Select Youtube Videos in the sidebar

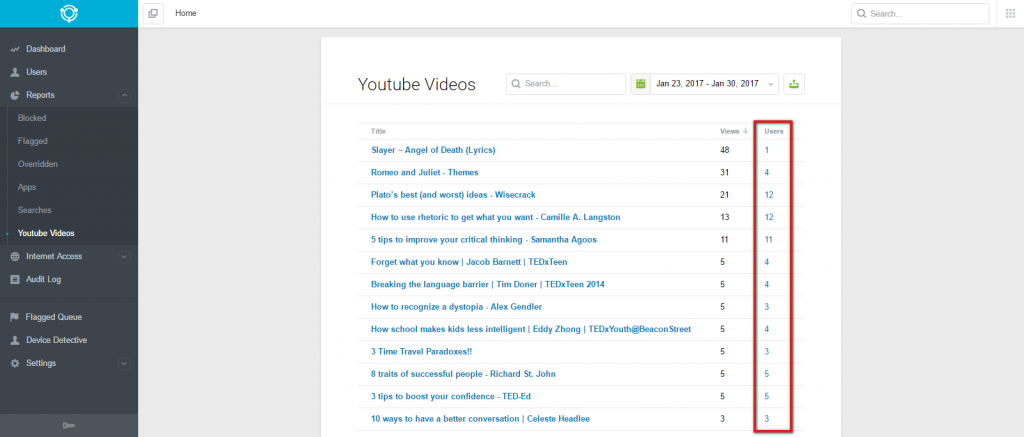pos(46,233)
